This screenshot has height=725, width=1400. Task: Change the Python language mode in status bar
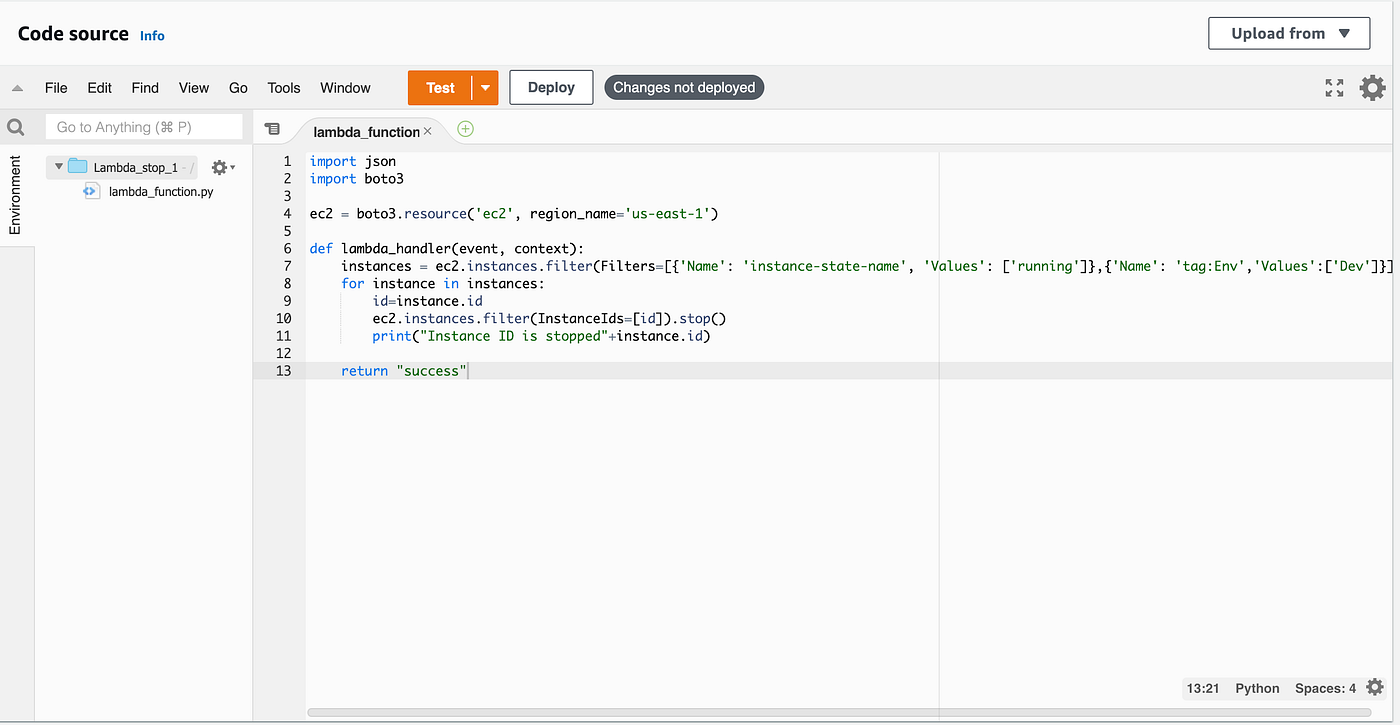coord(1257,688)
